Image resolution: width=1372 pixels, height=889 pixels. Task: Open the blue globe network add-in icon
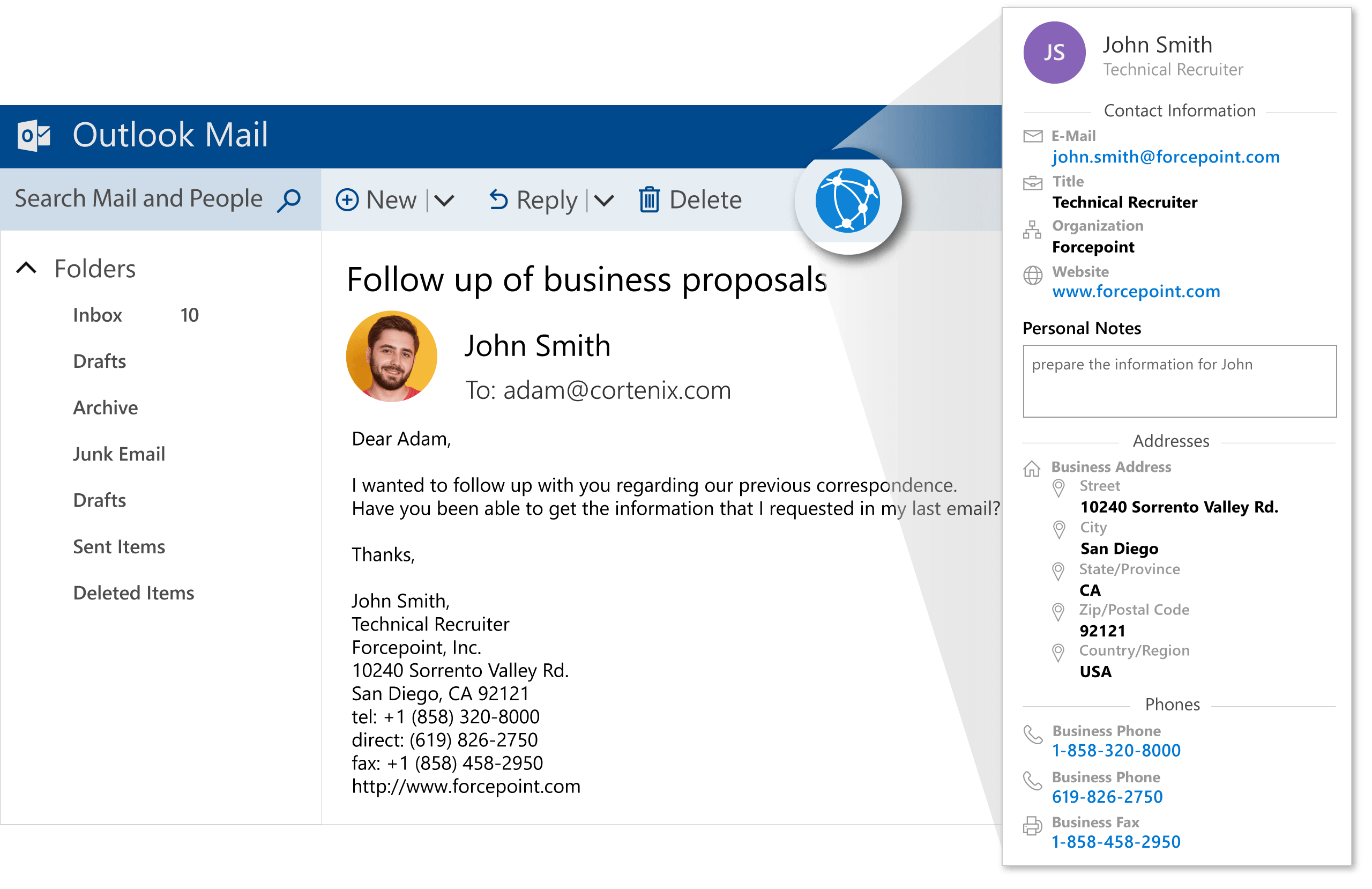(x=847, y=201)
